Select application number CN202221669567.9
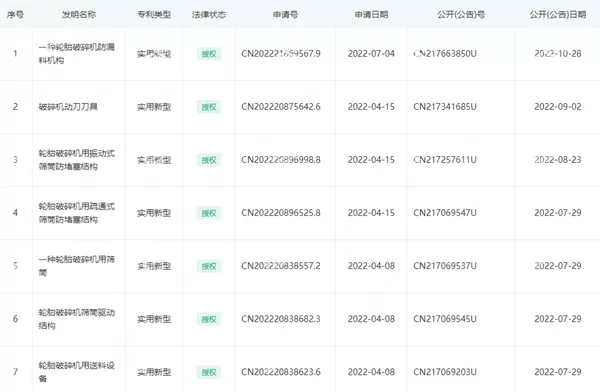Screen dimensions: 600x392 pos(281,54)
